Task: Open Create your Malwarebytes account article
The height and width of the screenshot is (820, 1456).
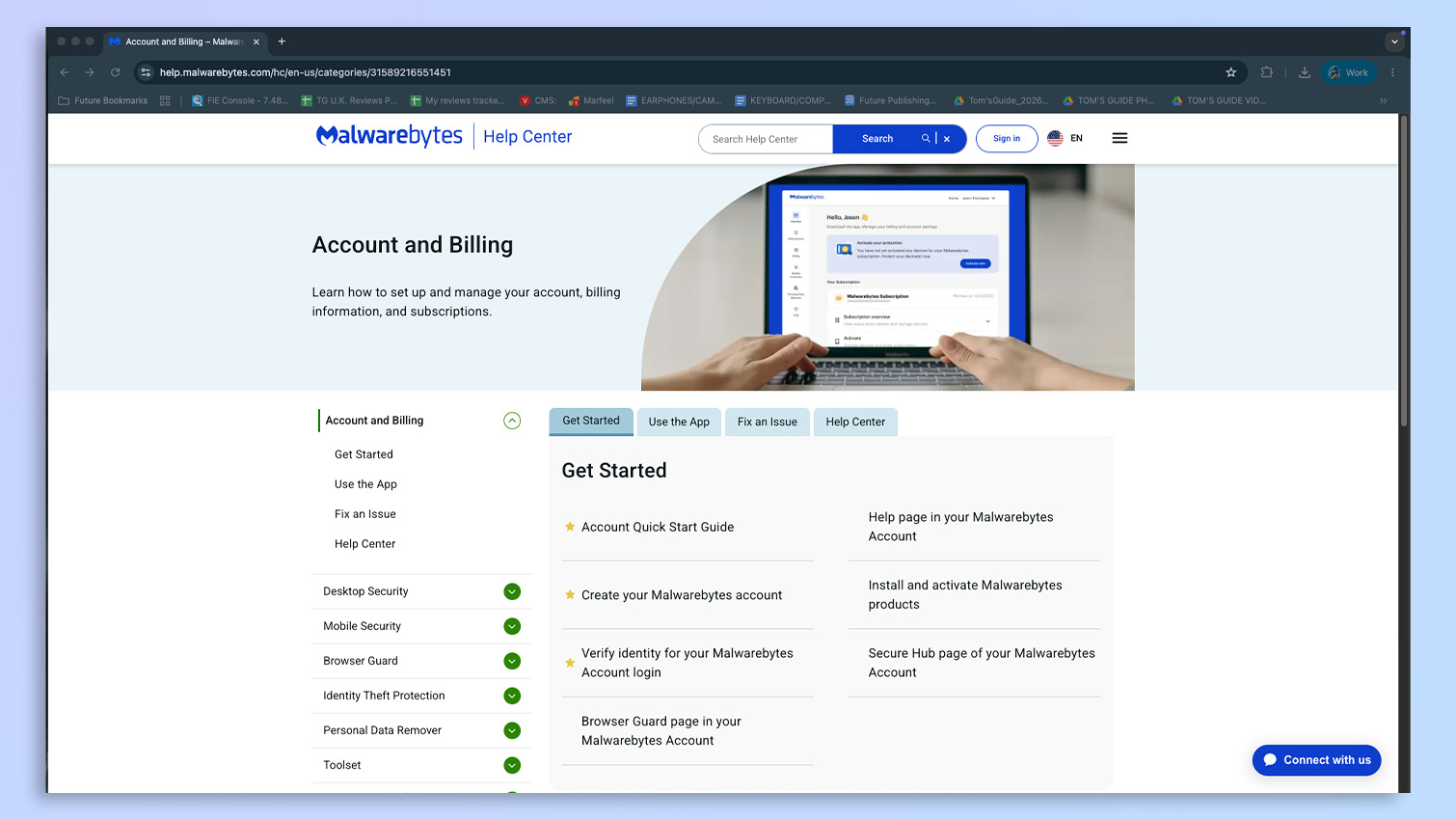Action: click(x=682, y=595)
